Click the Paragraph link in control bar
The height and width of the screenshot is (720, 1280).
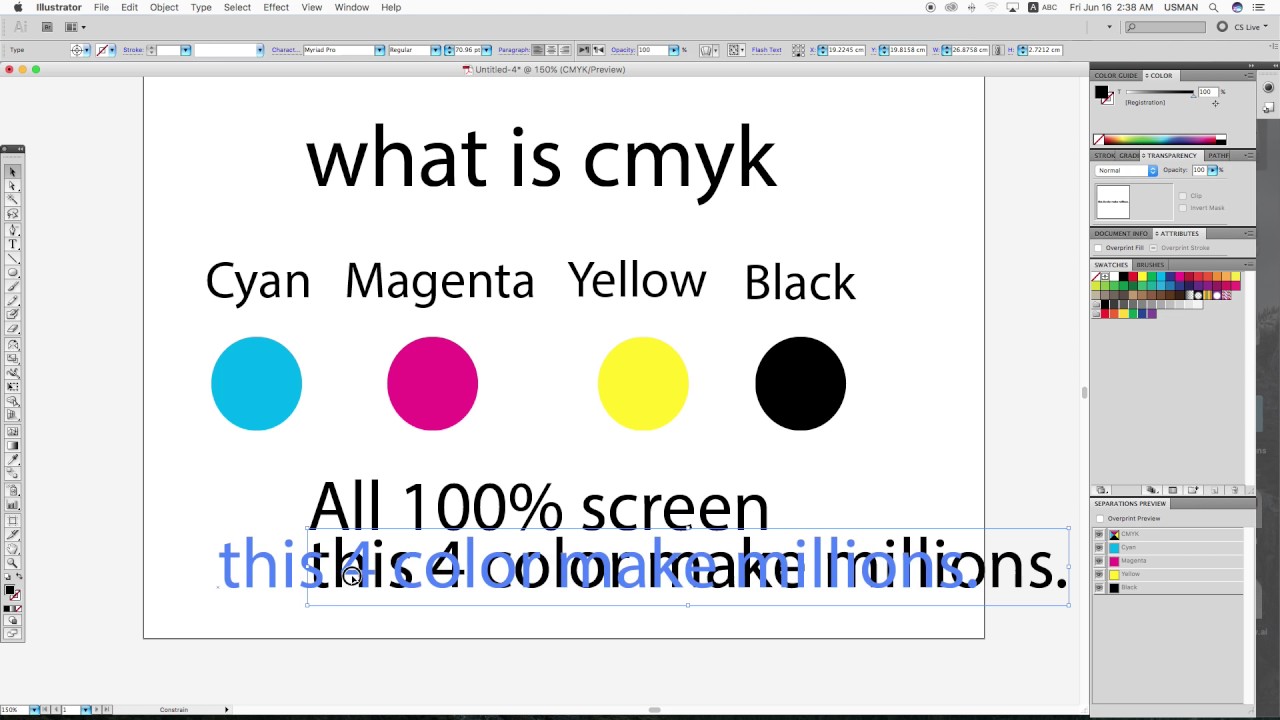pyautogui.click(x=513, y=50)
